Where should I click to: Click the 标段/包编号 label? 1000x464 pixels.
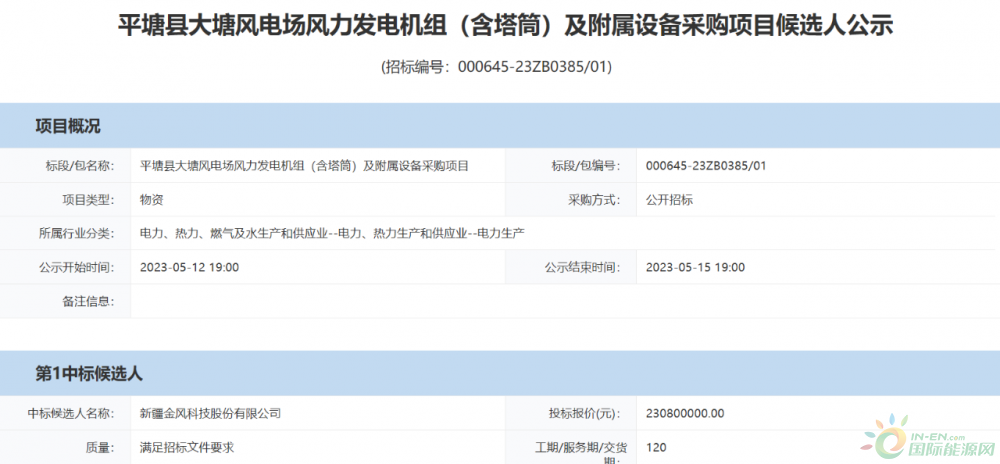point(585,166)
